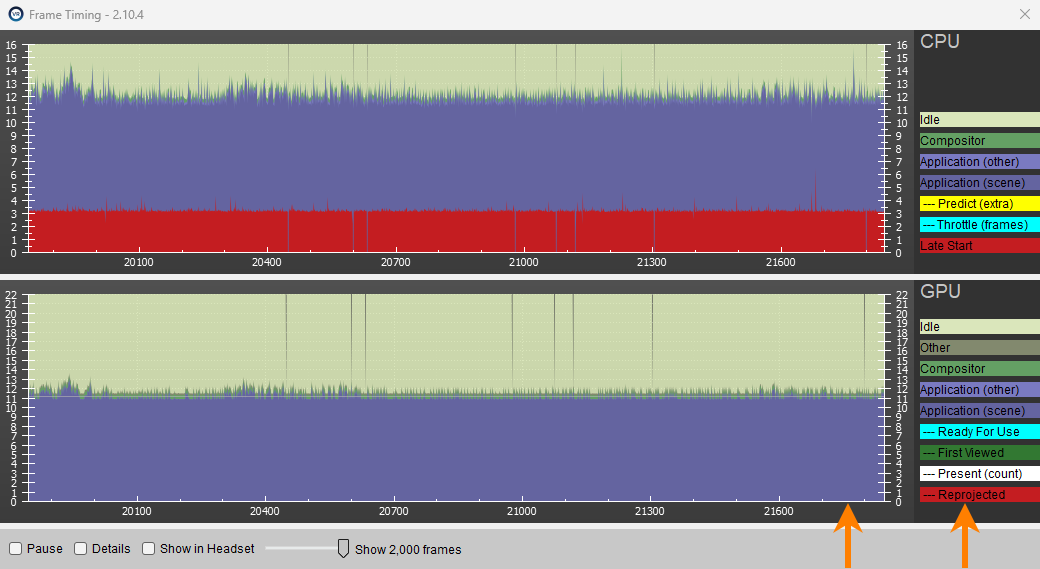Select the white Present (count) legend
The height and width of the screenshot is (569, 1040).
[979, 474]
